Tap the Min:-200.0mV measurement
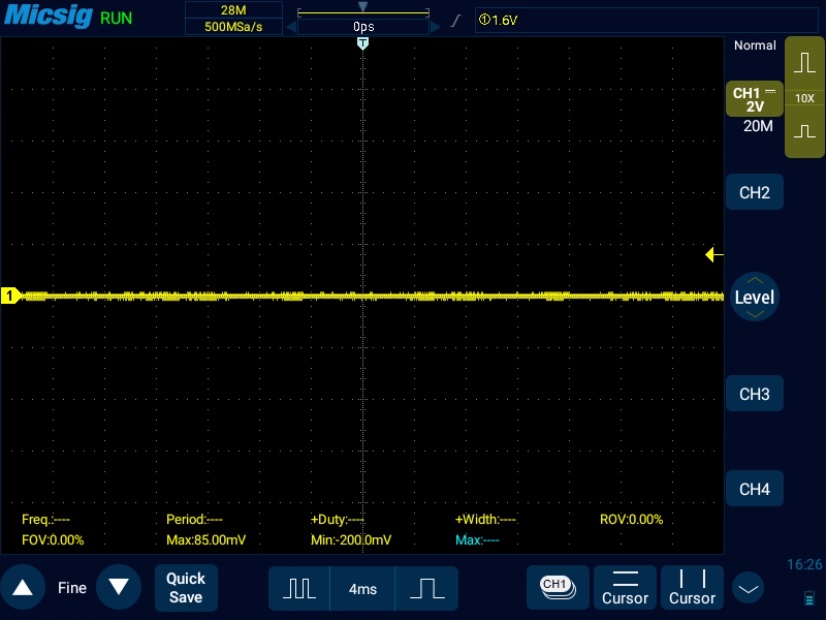This screenshot has width=826, height=620. point(351,540)
